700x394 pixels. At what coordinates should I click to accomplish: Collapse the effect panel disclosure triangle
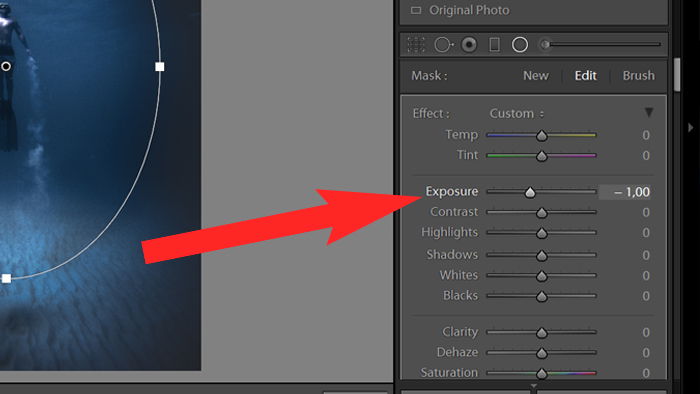tap(649, 112)
